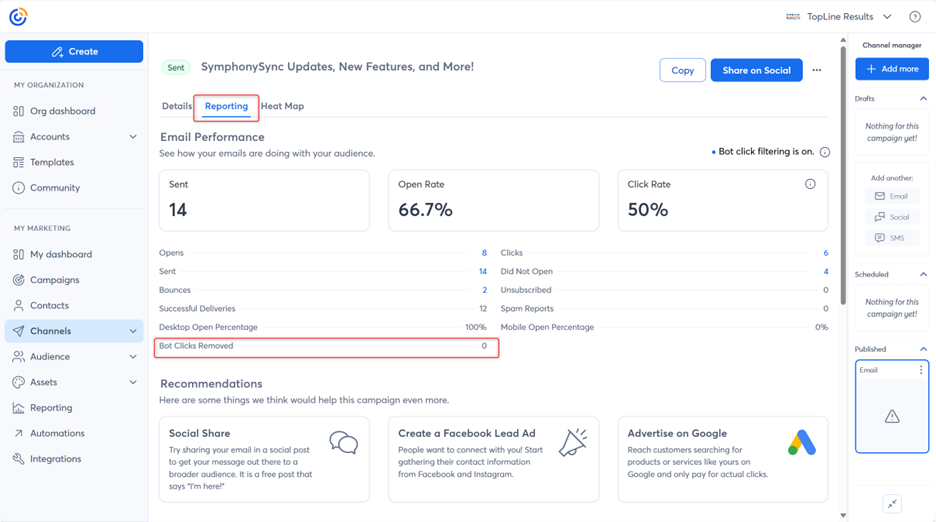Click the Constant Contact logo icon
The width and height of the screenshot is (936, 522).
pos(18,17)
